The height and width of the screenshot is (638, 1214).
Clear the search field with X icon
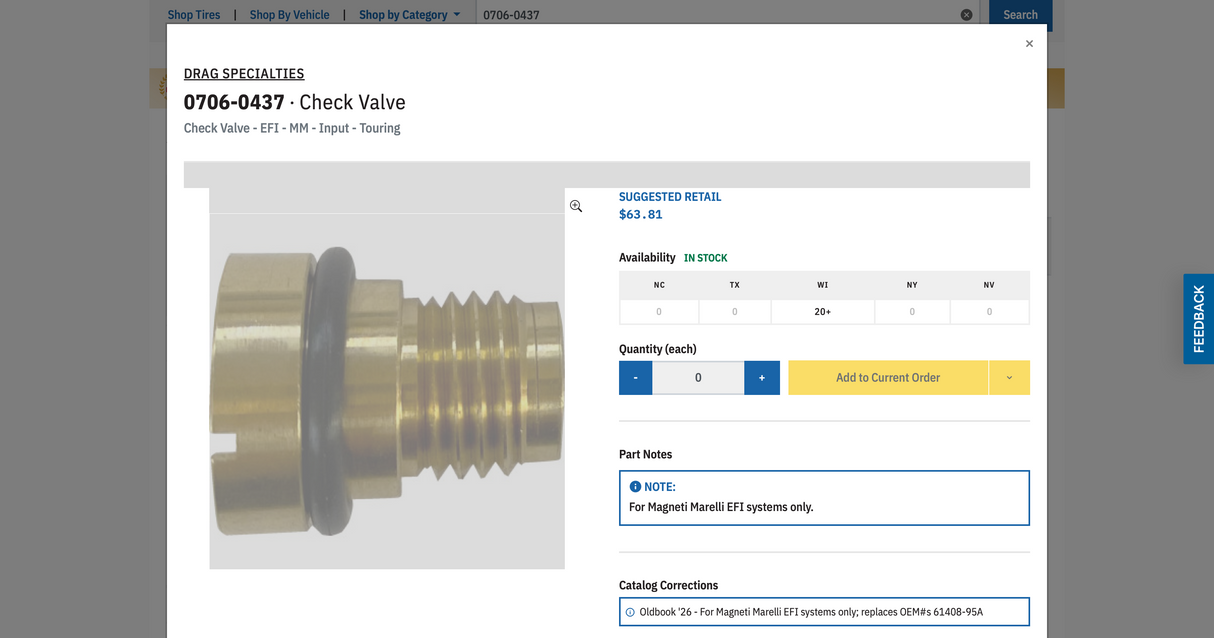[966, 15]
